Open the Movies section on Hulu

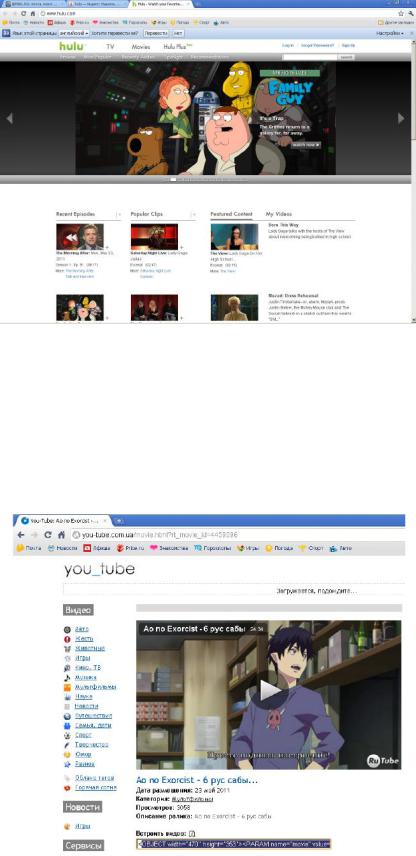tap(141, 47)
